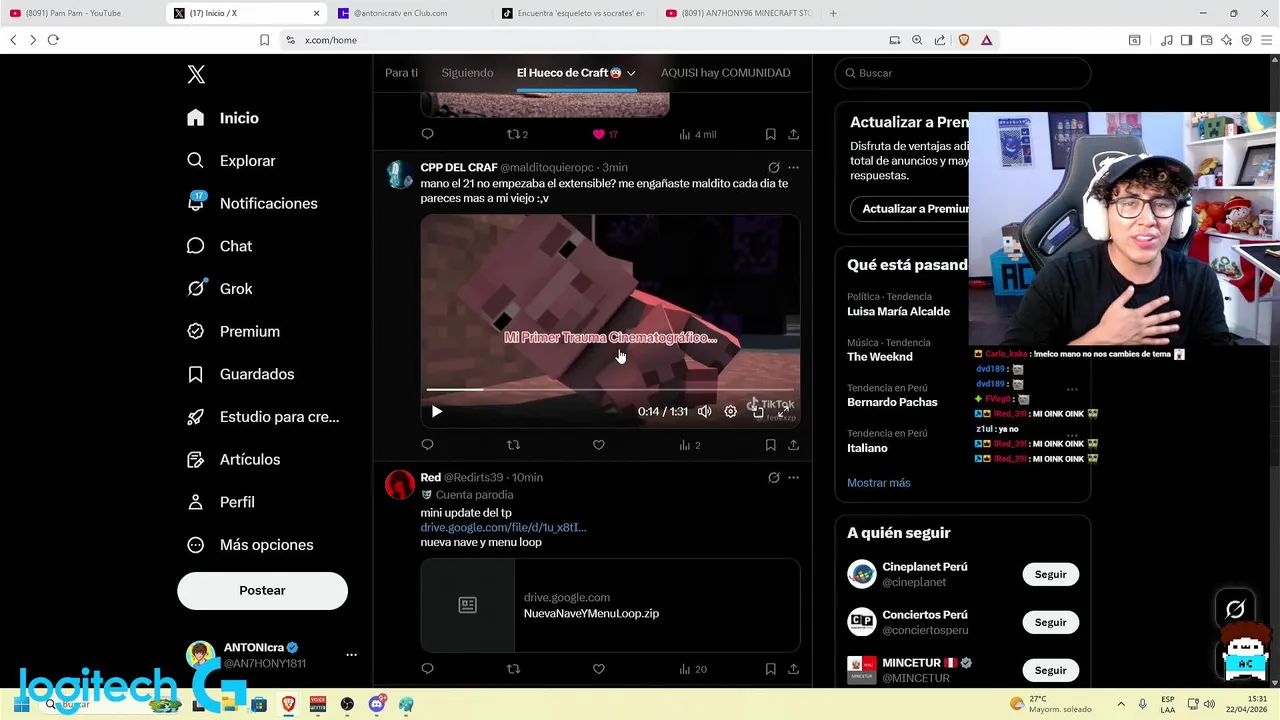Unlike the top post with 17 likes
This screenshot has height=720, width=1280.
tap(598, 134)
